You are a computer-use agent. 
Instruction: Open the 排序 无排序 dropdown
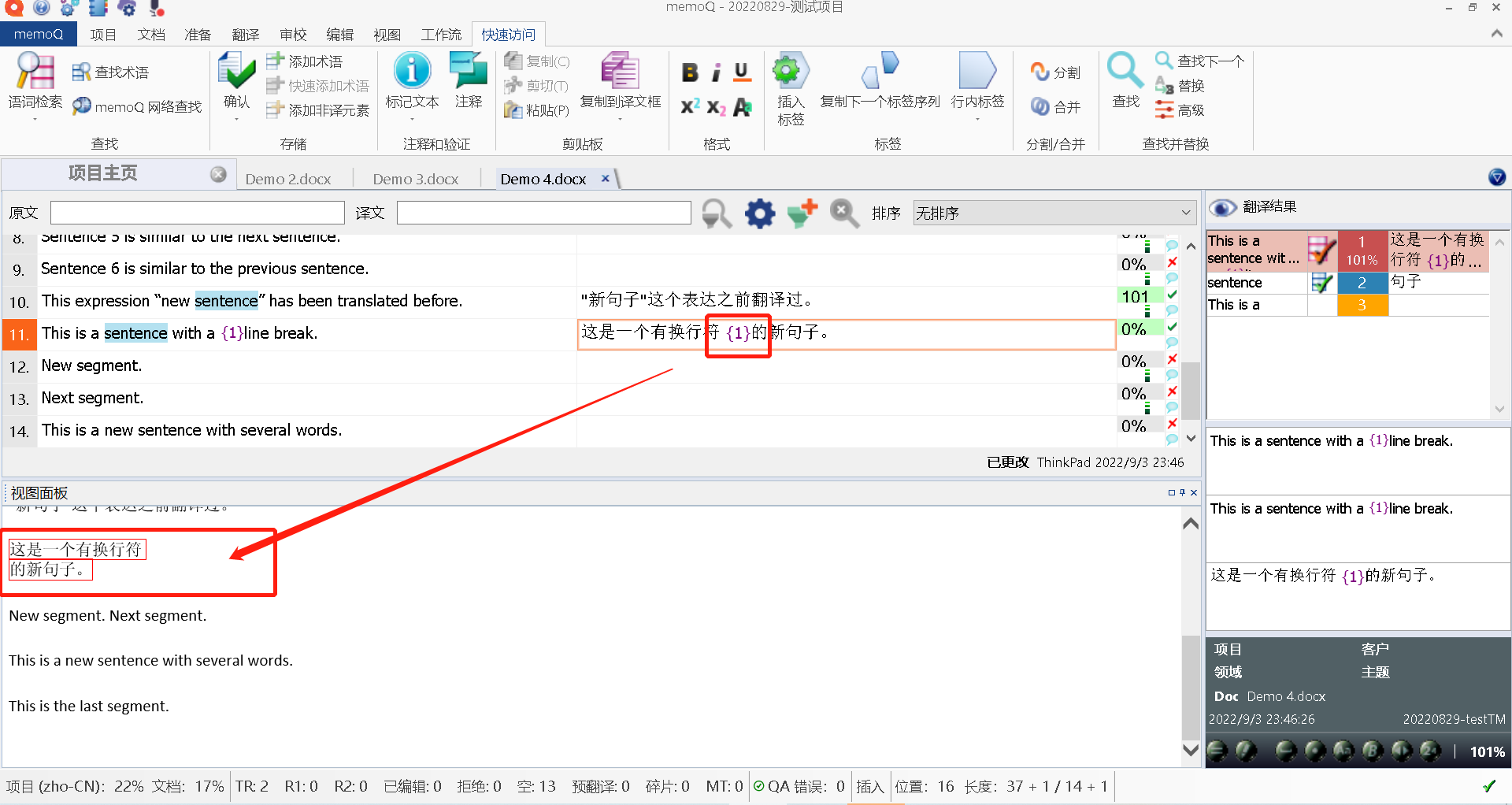[1054, 213]
